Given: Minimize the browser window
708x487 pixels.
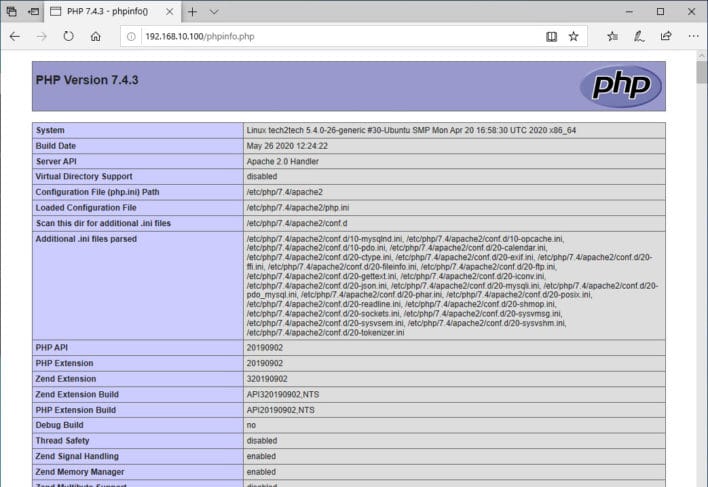Looking at the screenshot, I should tap(629, 12).
